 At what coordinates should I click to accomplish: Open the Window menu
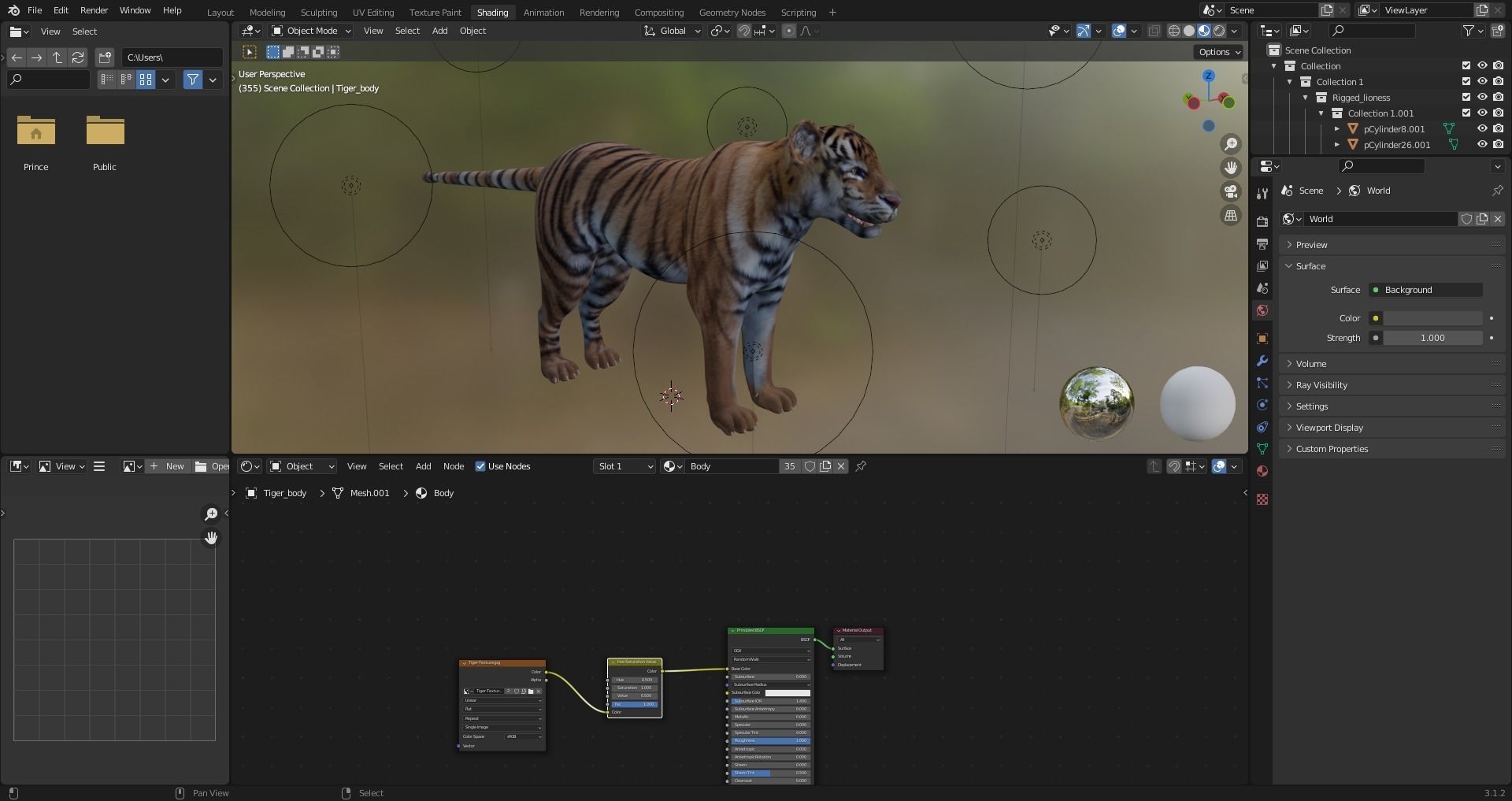point(135,10)
